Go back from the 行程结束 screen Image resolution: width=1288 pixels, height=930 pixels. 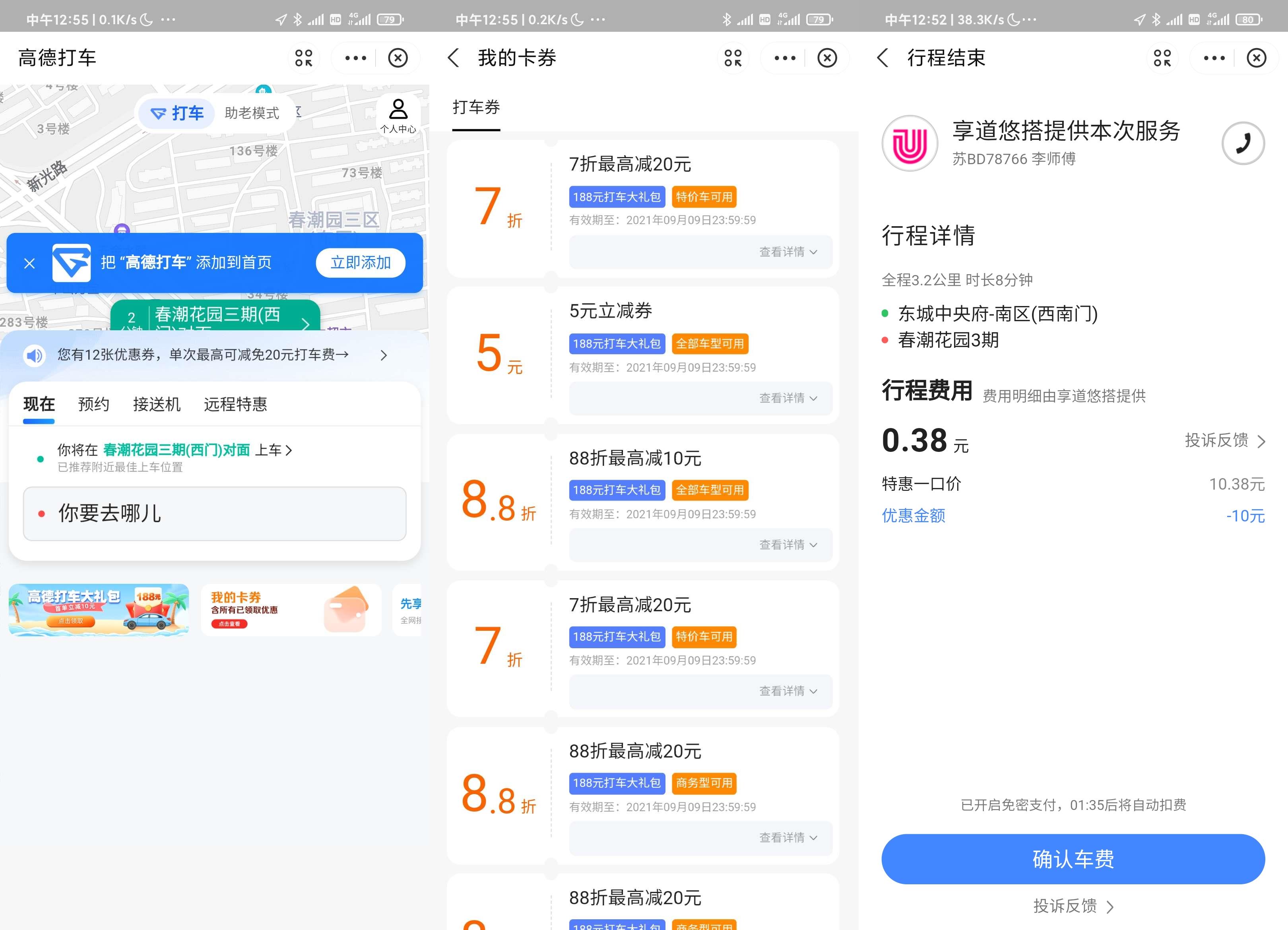click(x=883, y=58)
